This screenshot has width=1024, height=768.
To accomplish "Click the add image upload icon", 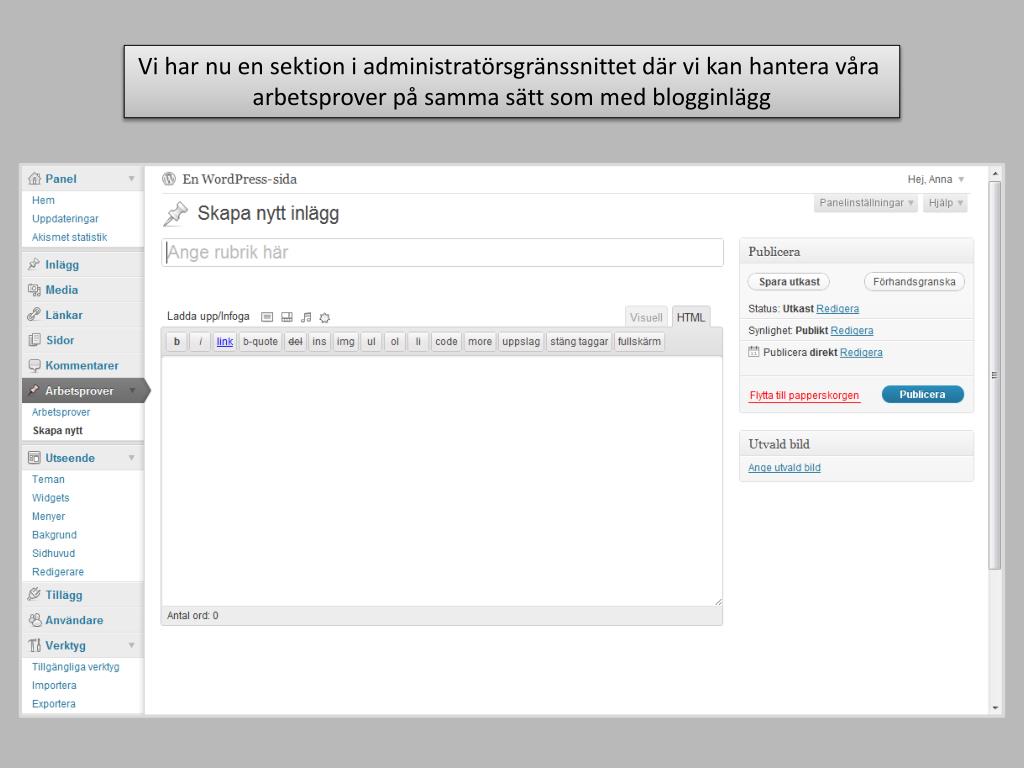I will (267, 317).
